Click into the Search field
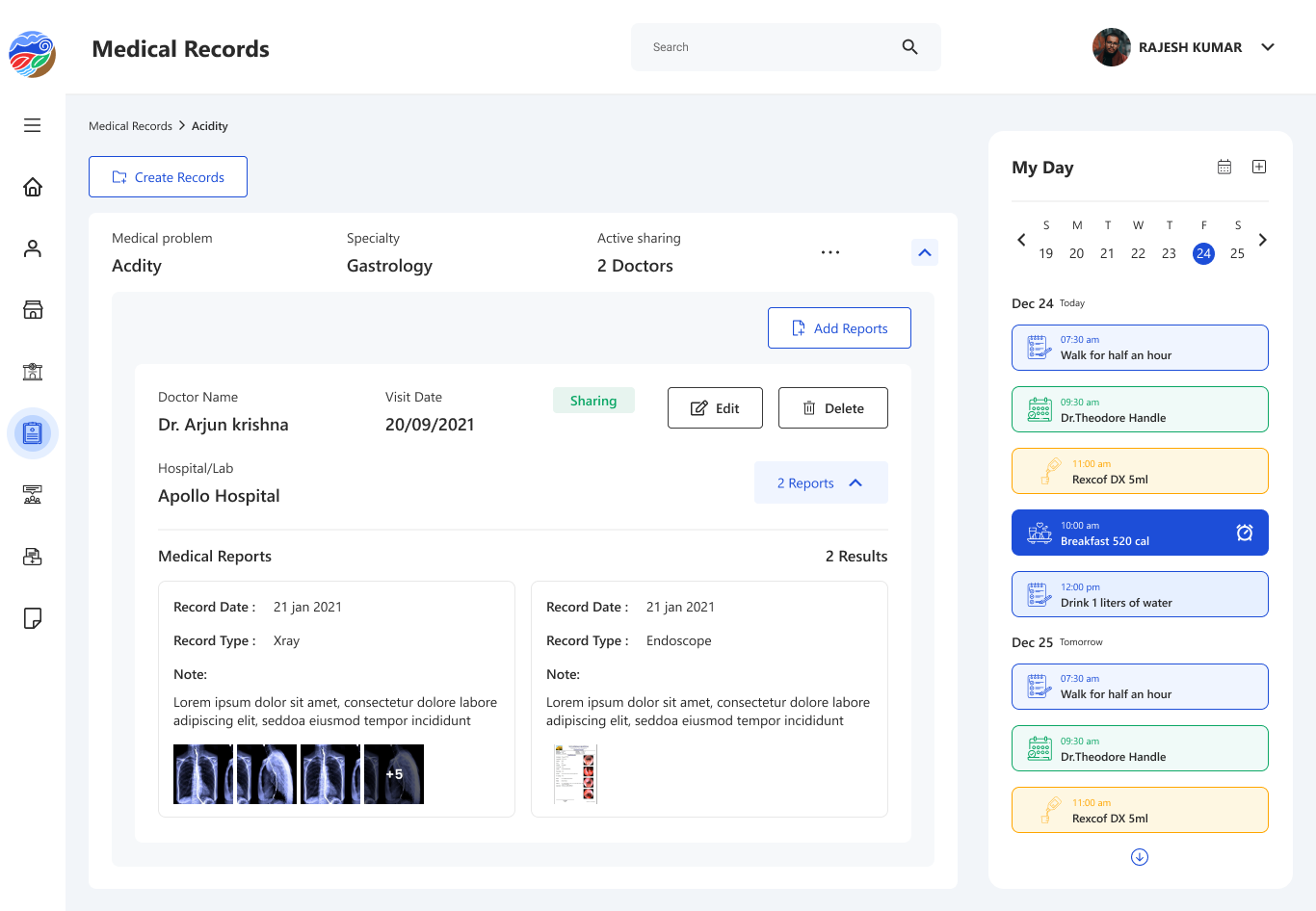Screen dimensions: 1316x911 (x=786, y=47)
